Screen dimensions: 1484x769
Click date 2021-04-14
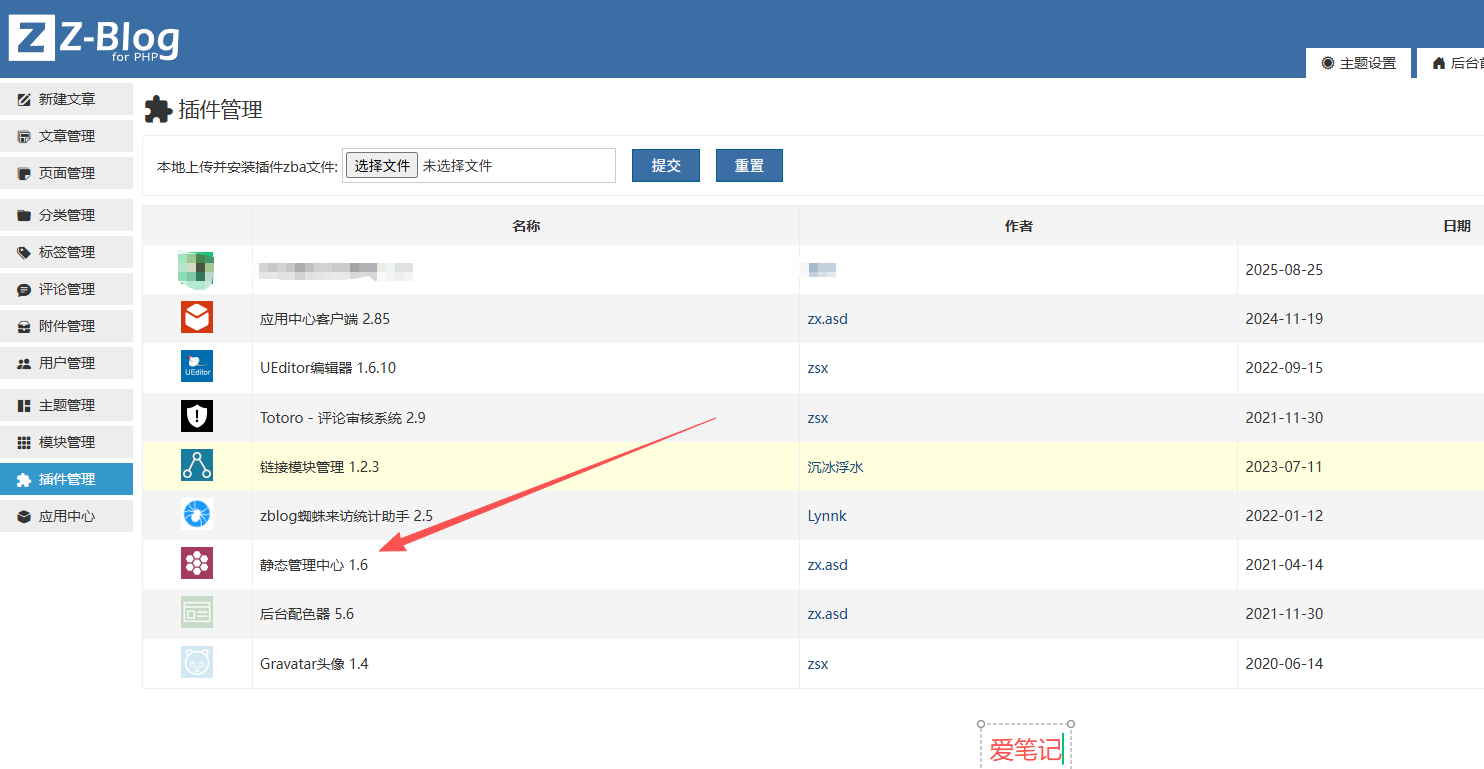coord(1284,565)
